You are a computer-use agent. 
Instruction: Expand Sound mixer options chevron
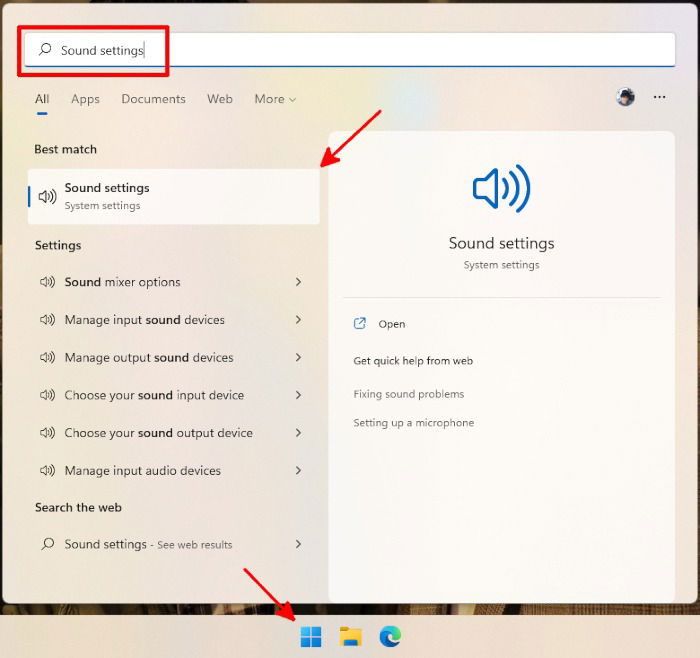[298, 282]
